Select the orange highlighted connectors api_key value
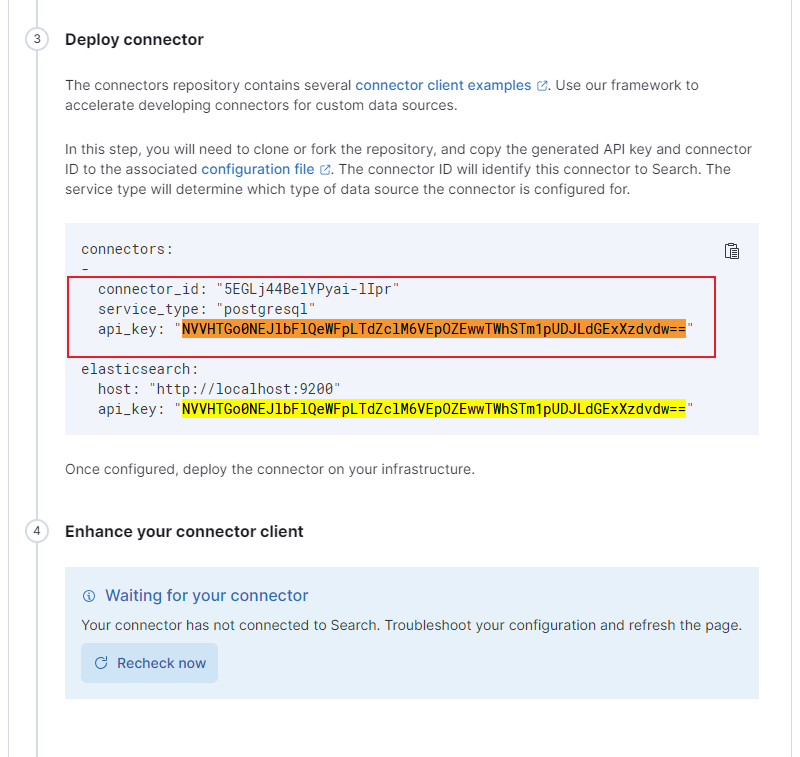This screenshot has height=757, width=800. [432, 329]
